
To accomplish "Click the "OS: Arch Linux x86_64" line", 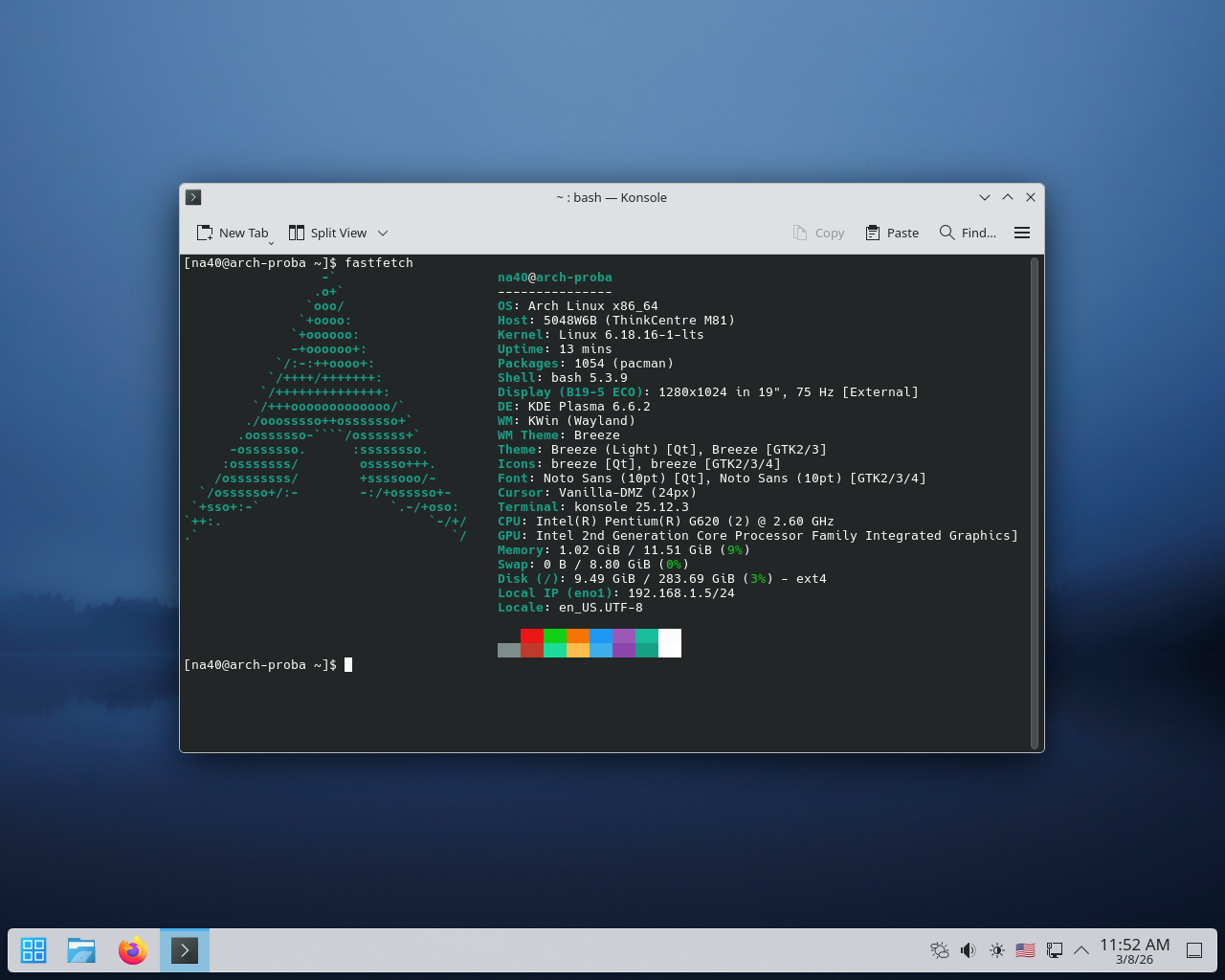I will tap(578, 306).
